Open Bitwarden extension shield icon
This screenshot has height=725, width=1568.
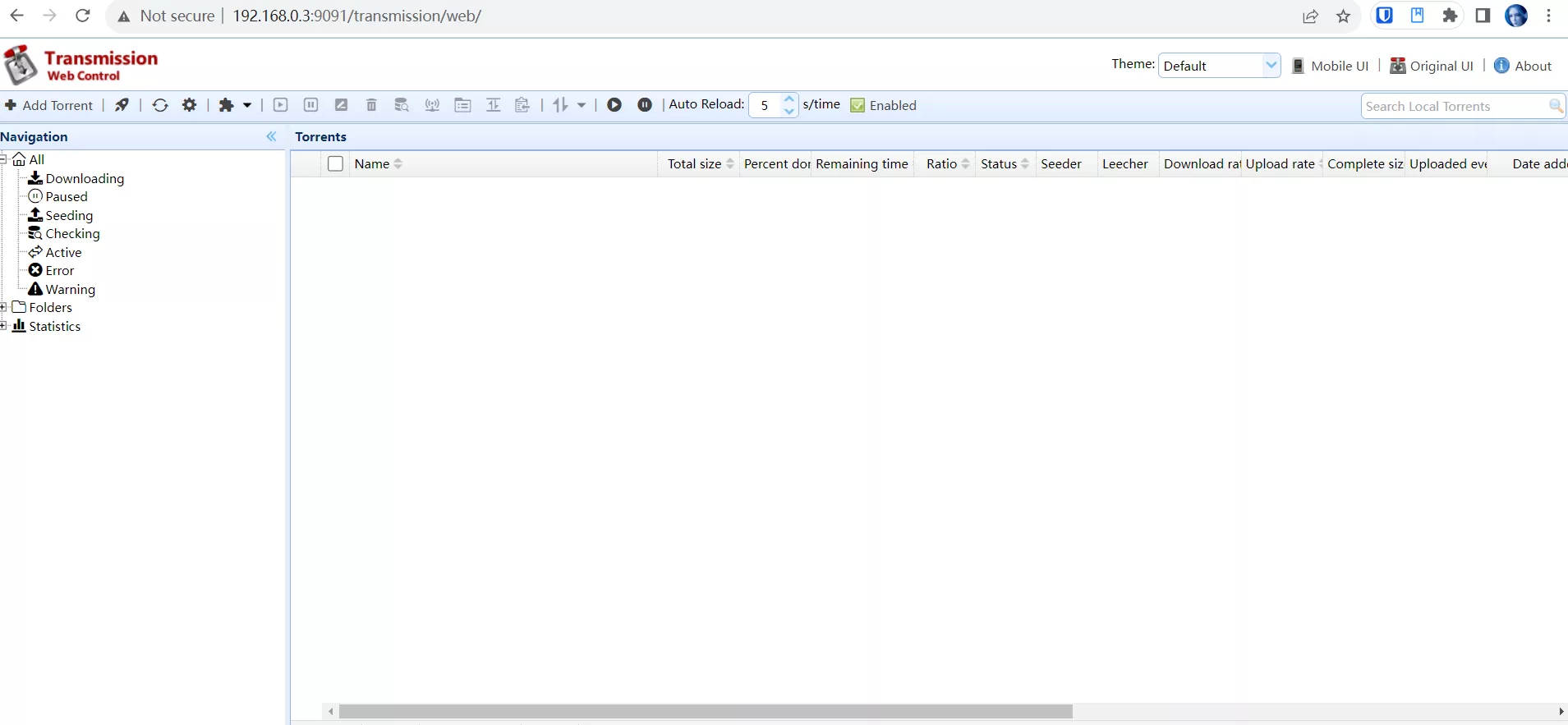(x=1385, y=16)
